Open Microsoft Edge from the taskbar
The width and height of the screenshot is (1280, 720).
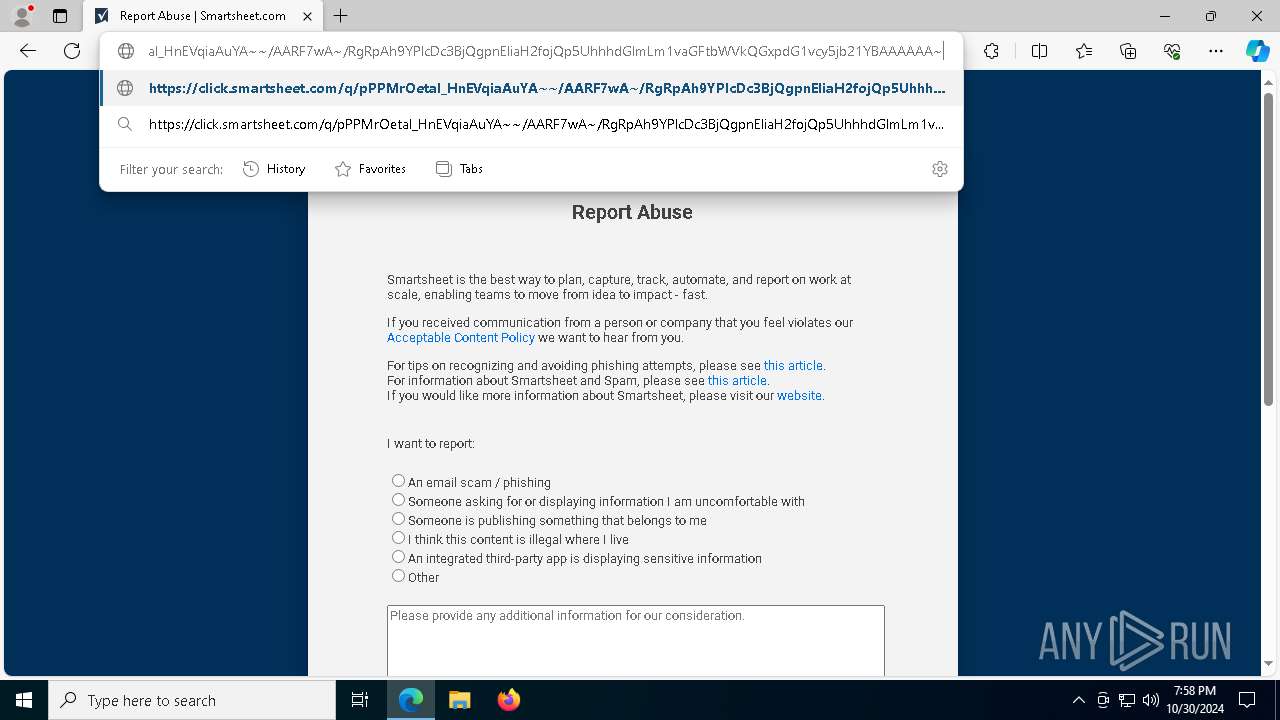(411, 700)
